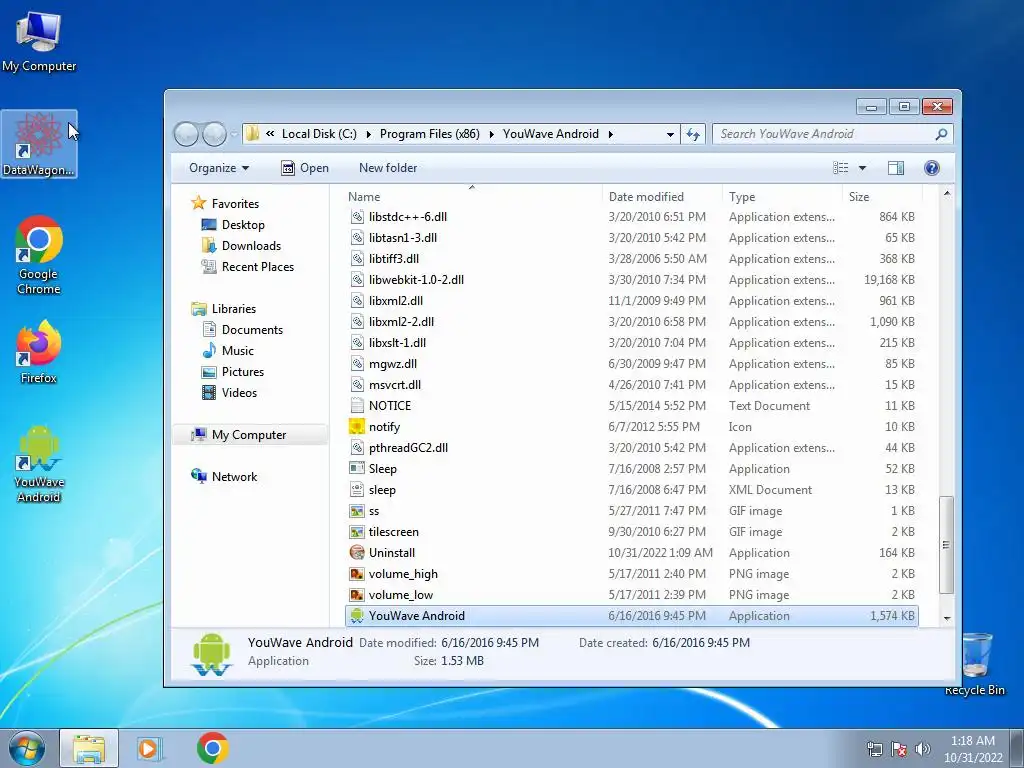Expand the Local Disk (C:) breadcrumb arrow
The image size is (1024, 768).
pos(368,134)
